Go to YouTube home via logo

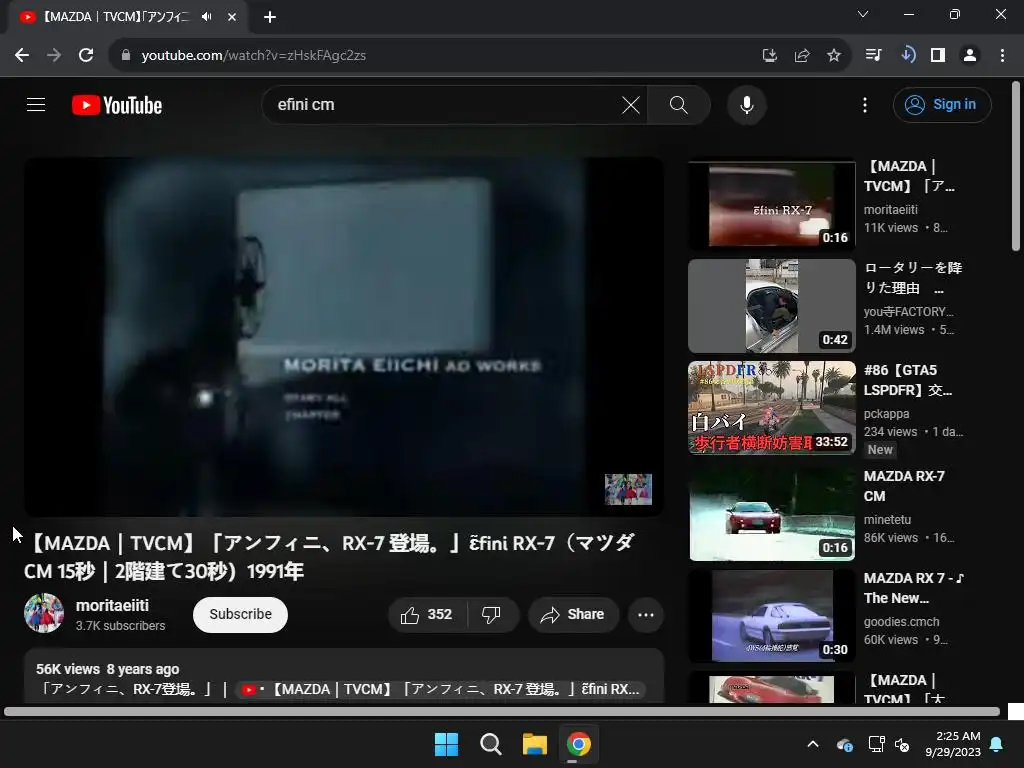pyautogui.click(x=117, y=105)
